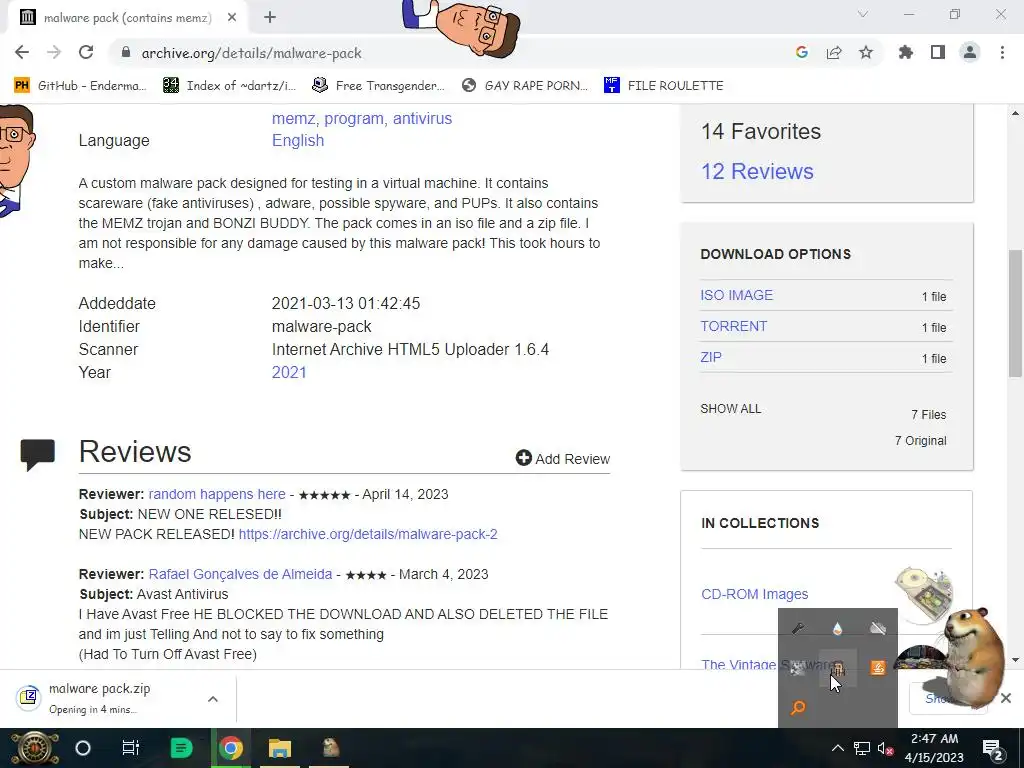Open the notification center icon
This screenshot has width=1024, height=768.
[x=992, y=748]
